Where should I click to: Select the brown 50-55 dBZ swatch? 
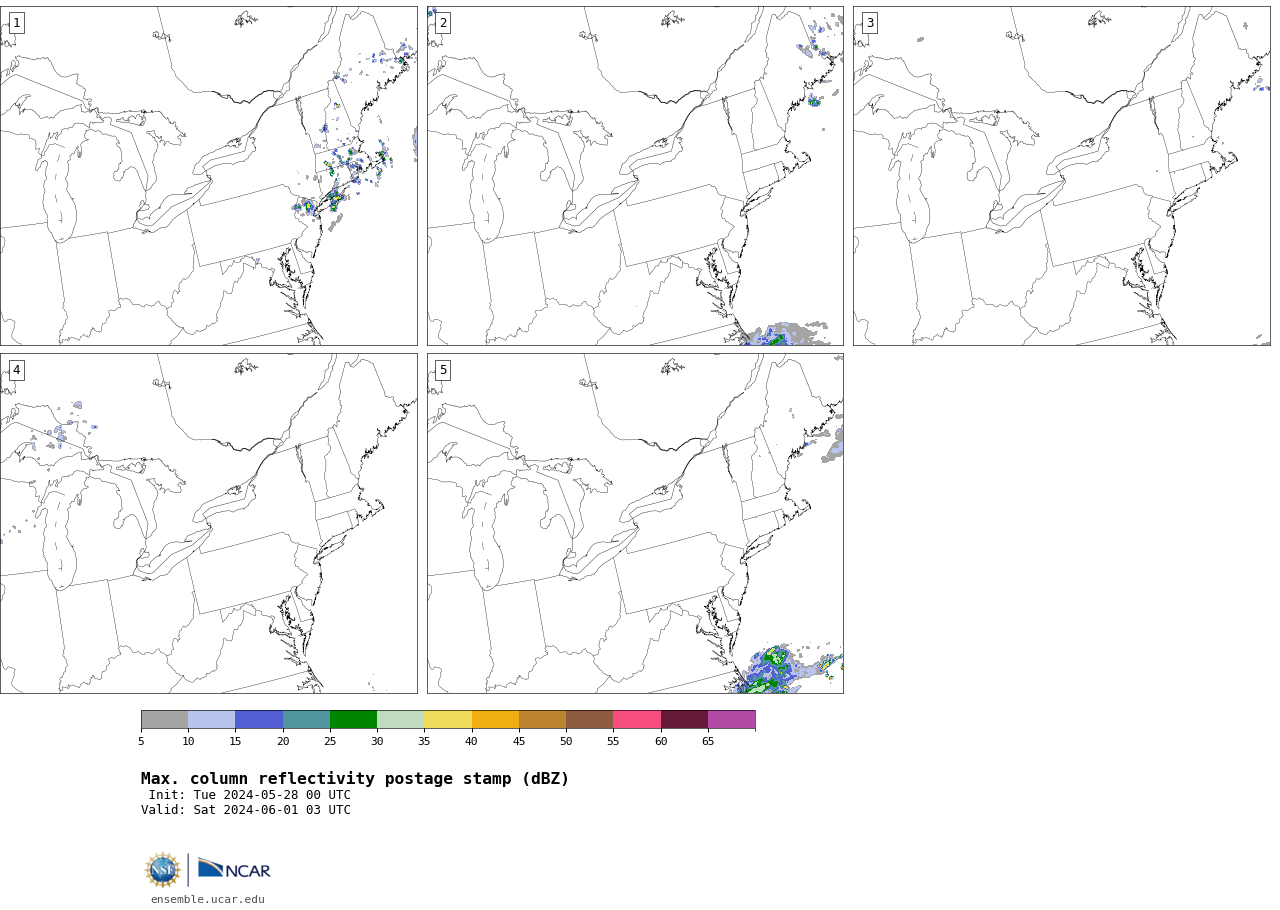click(589, 720)
